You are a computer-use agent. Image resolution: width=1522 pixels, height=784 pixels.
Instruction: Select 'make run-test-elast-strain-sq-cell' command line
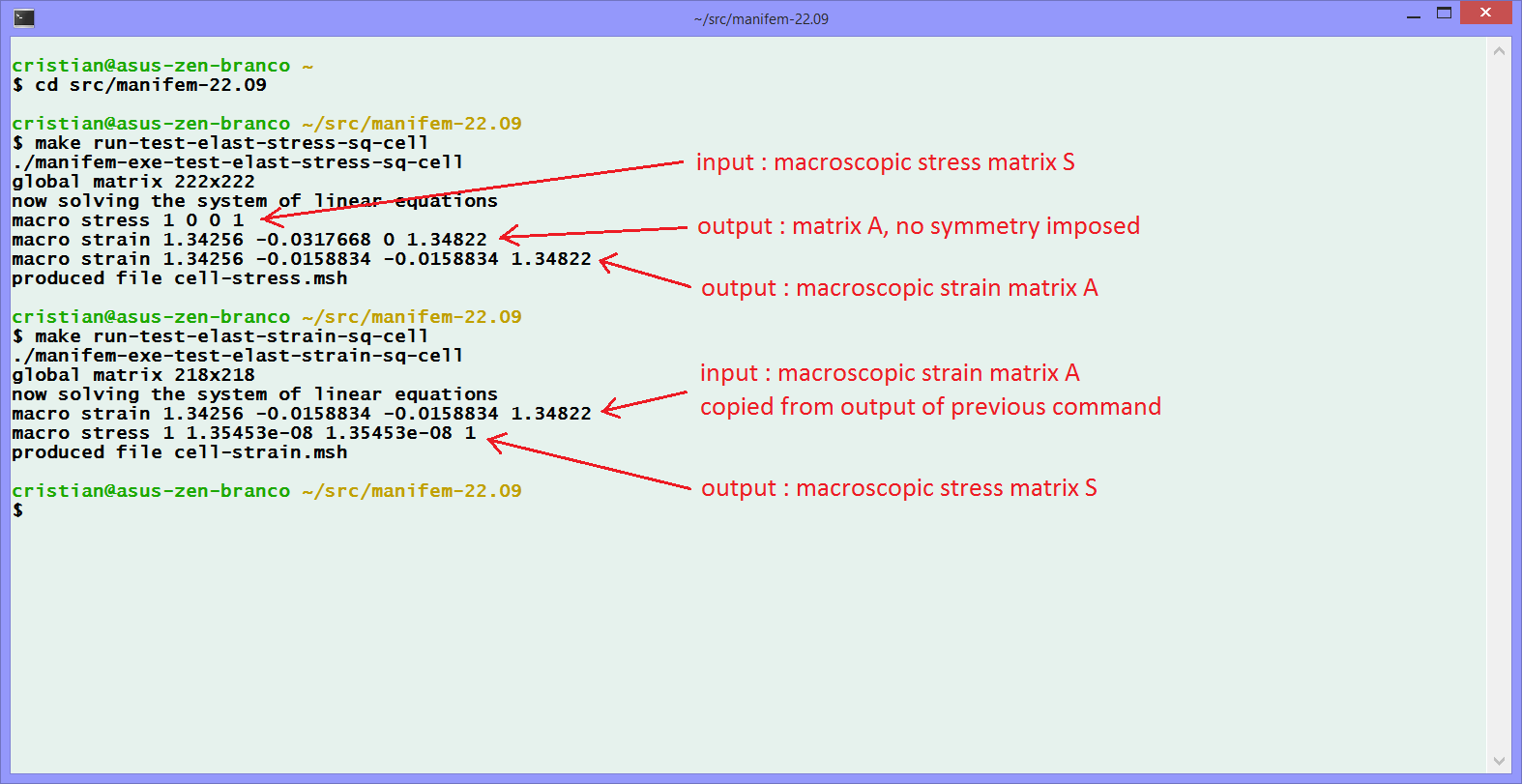220,336
